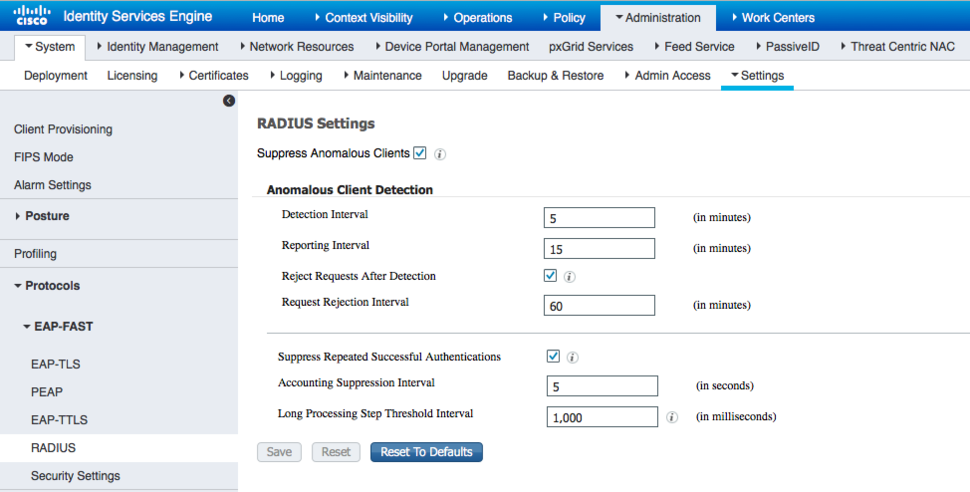Open pxGrid Services tab
Screen dimensions: 970x492
tap(591, 46)
